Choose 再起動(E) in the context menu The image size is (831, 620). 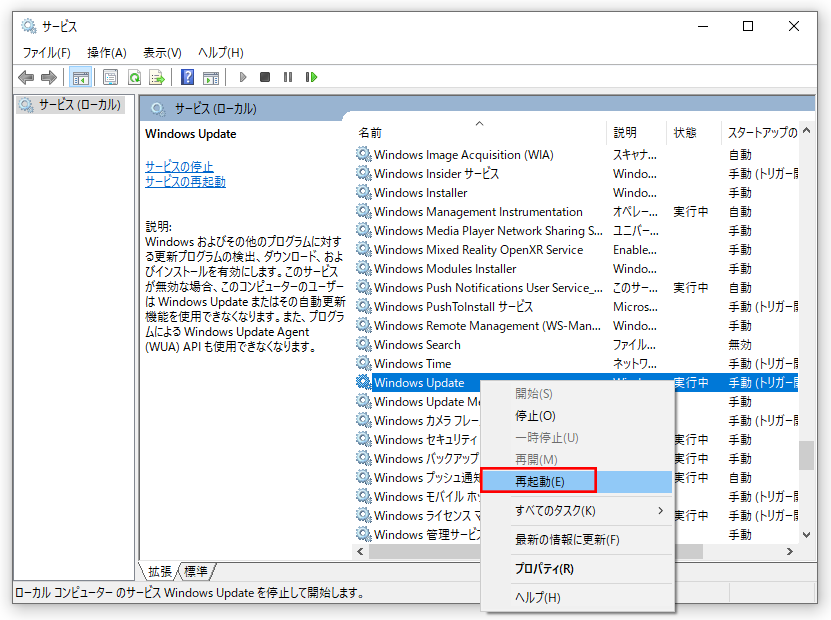pyautogui.click(x=577, y=481)
